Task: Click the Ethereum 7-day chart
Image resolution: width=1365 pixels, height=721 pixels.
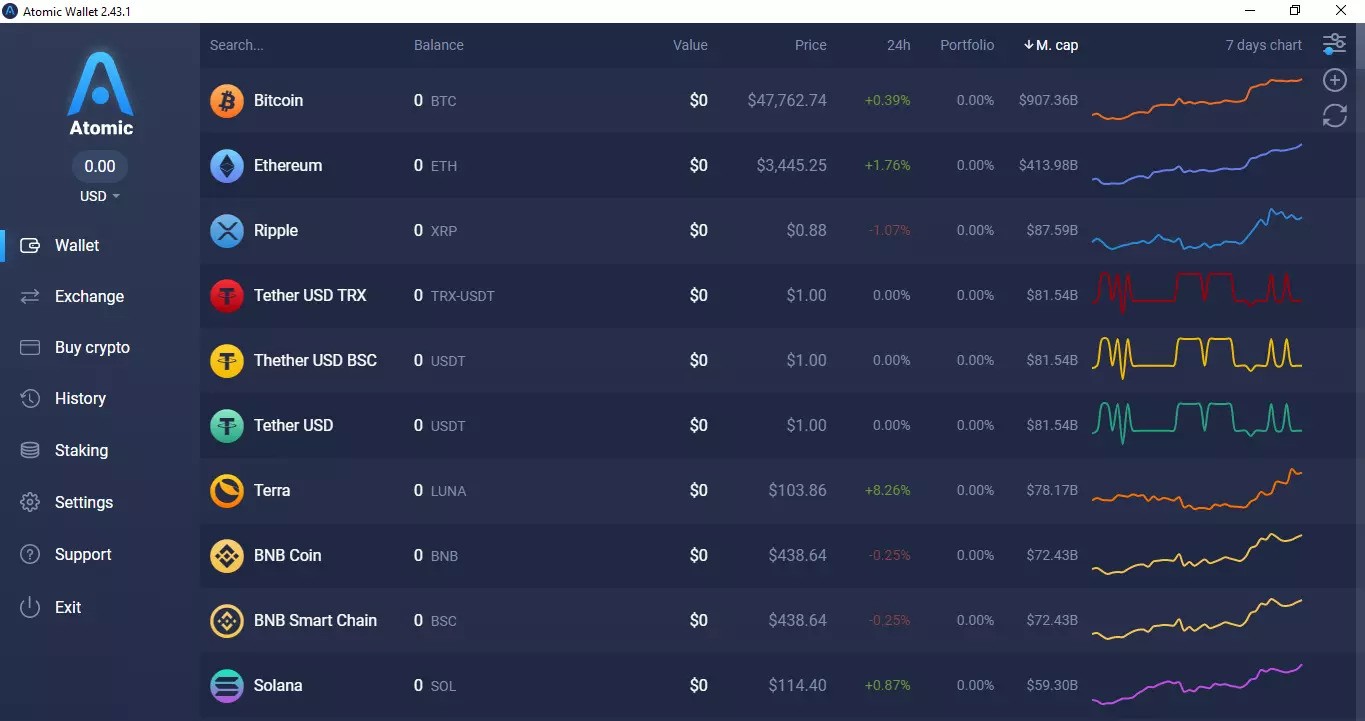Action: point(1197,165)
